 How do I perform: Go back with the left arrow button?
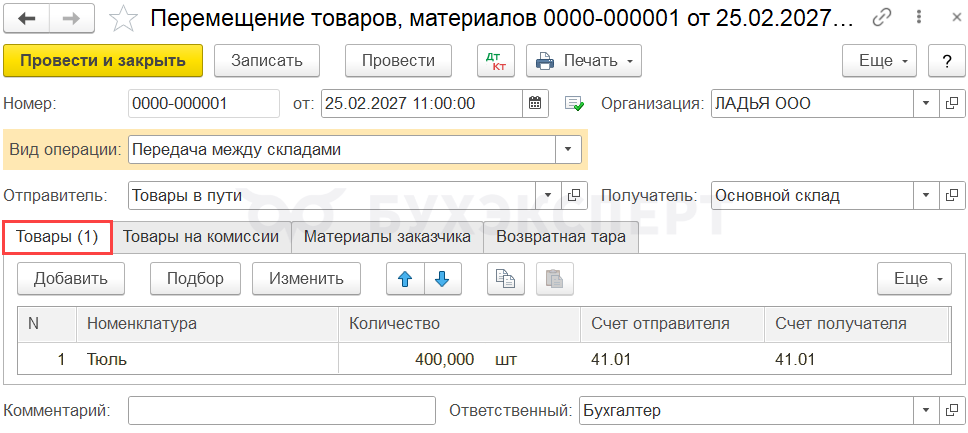pos(27,19)
